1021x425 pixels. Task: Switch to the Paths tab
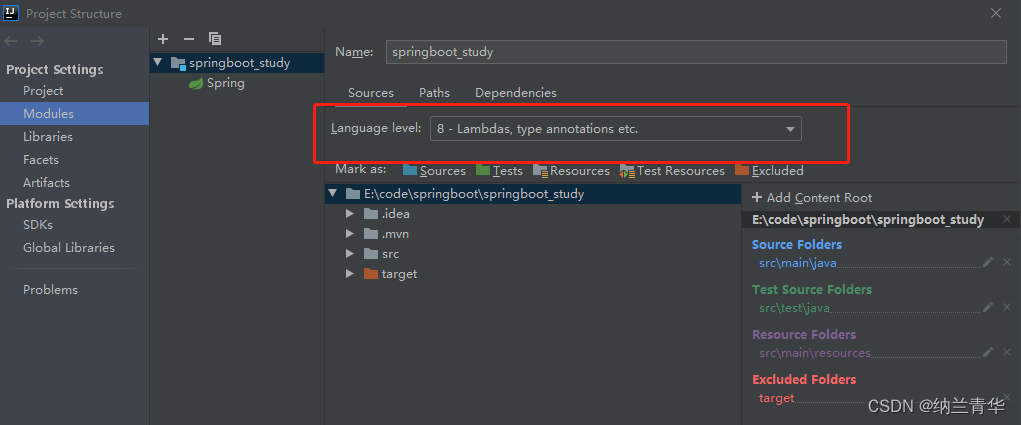point(434,92)
